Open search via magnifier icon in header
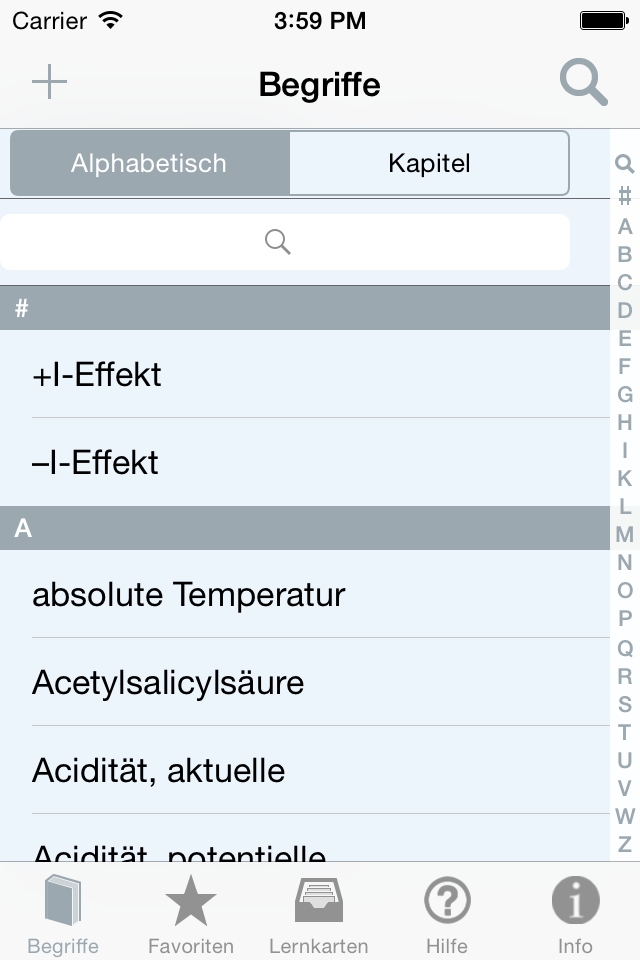 coord(584,82)
